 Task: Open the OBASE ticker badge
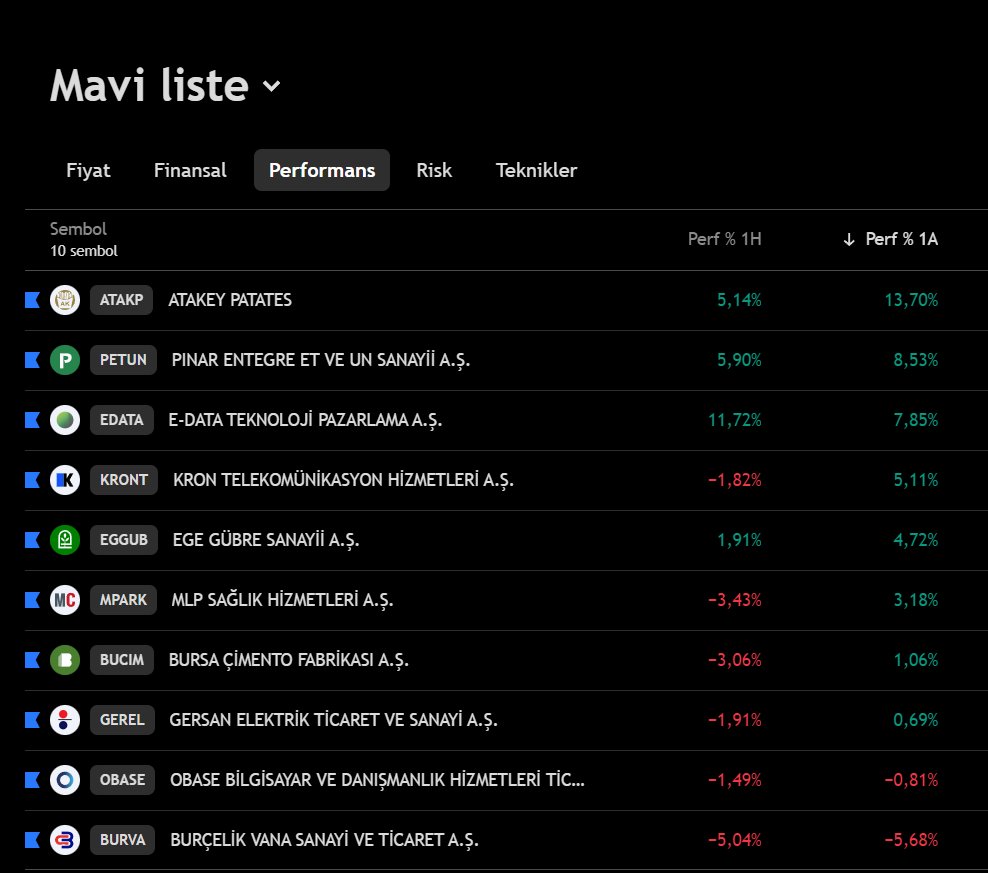(x=122, y=780)
